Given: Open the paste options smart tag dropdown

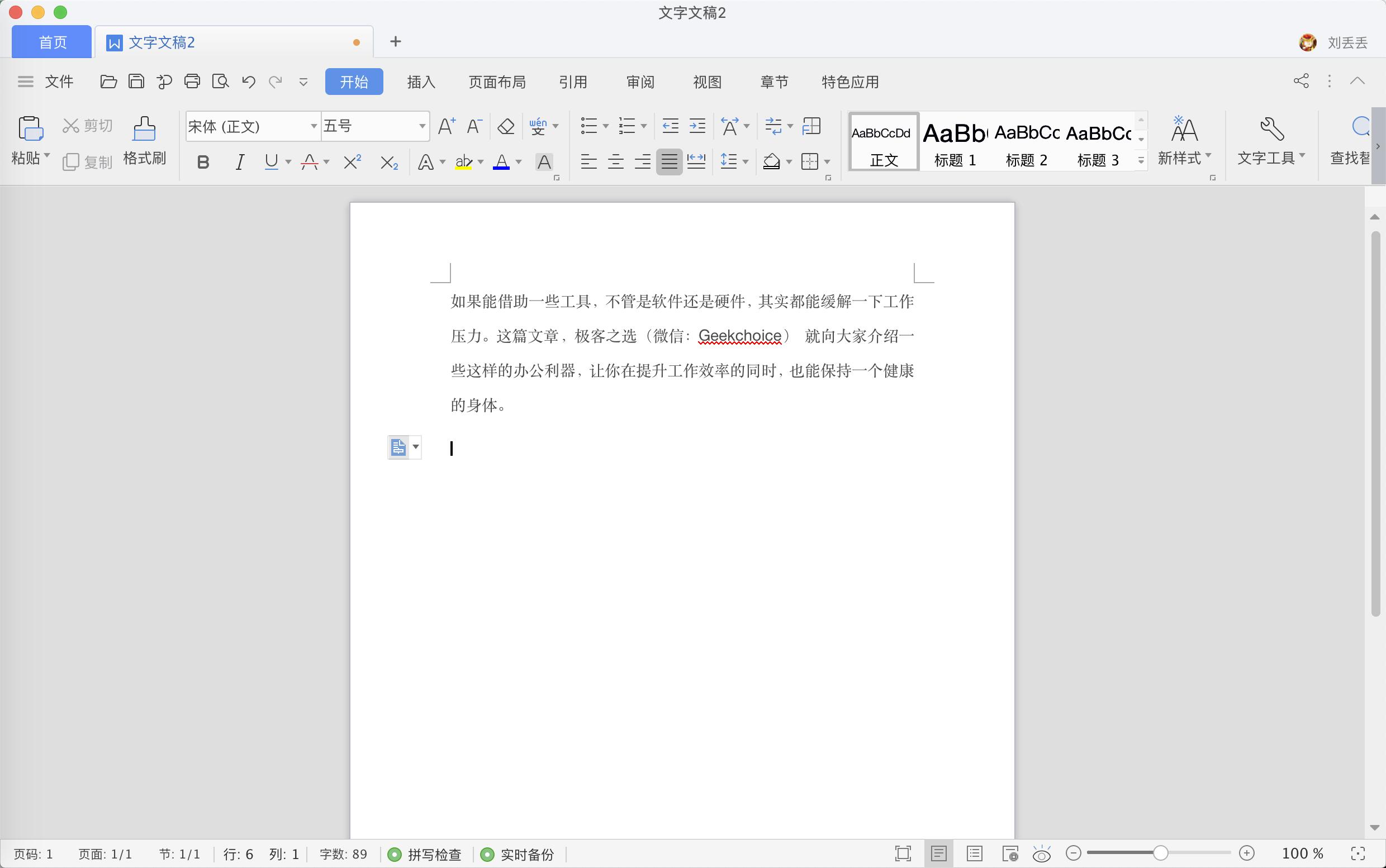Looking at the screenshot, I should pos(415,447).
